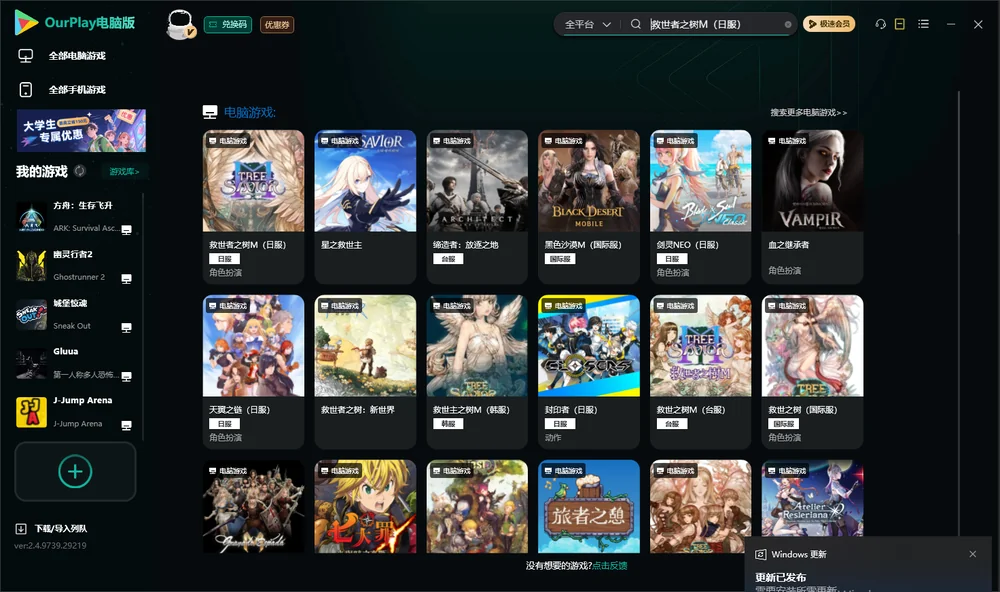
Task: Select 幽灵行者2 in my games
Action: [x=74, y=265]
